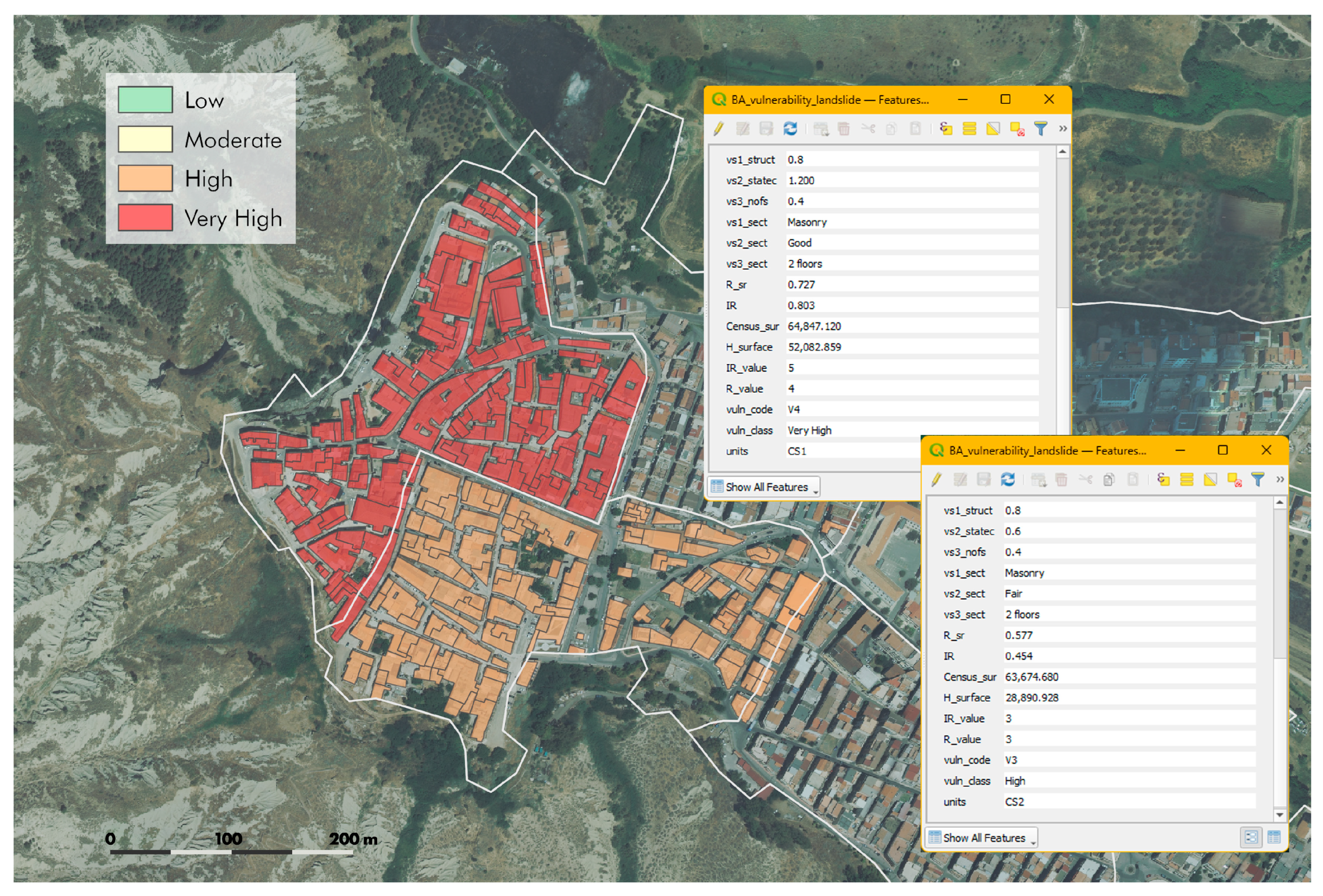Switch to form view in CS2 window
This screenshot has width=1323, height=896.
(1251, 837)
